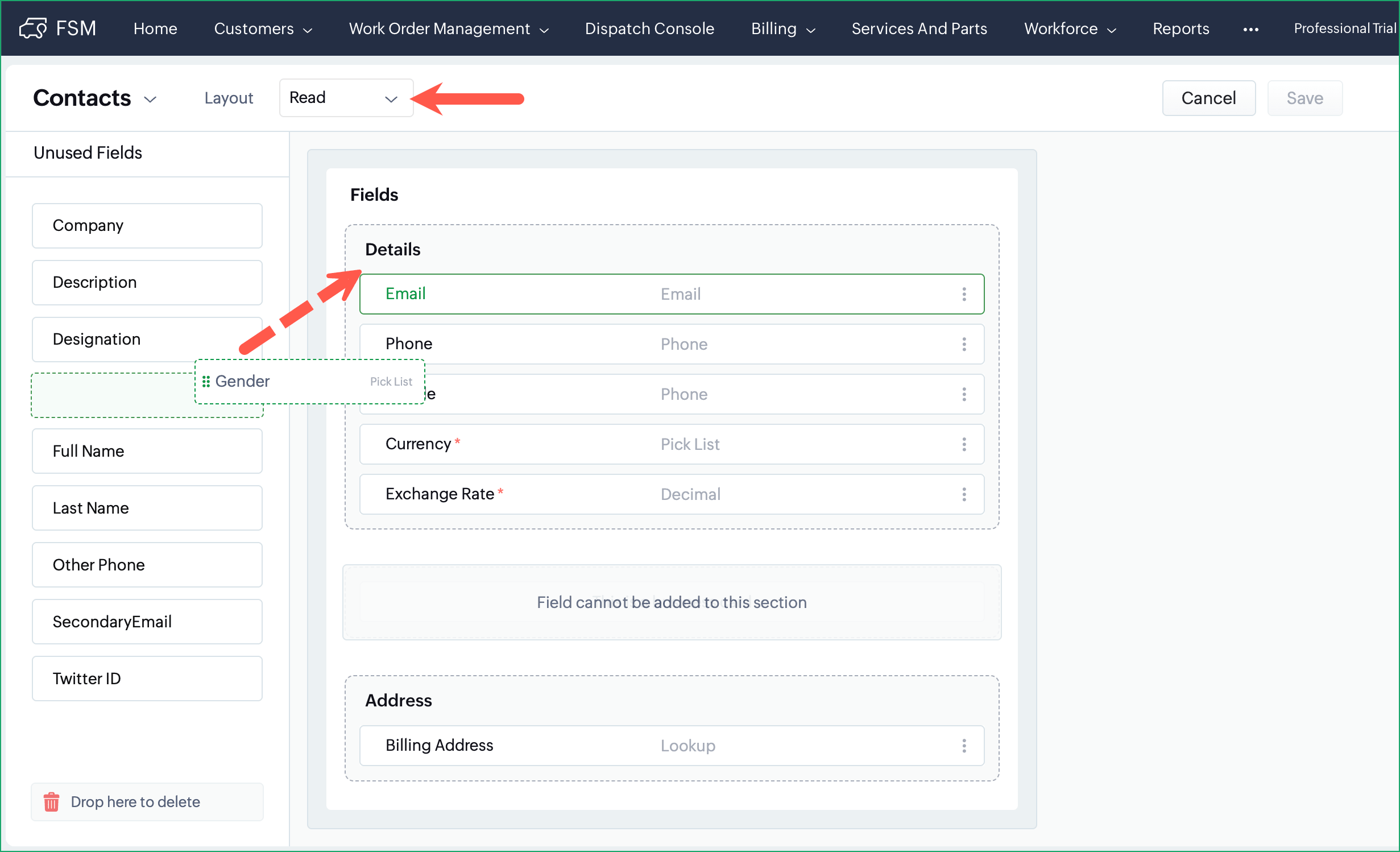Open the Reports menu item
1400x852 pixels.
click(1181, 29)
